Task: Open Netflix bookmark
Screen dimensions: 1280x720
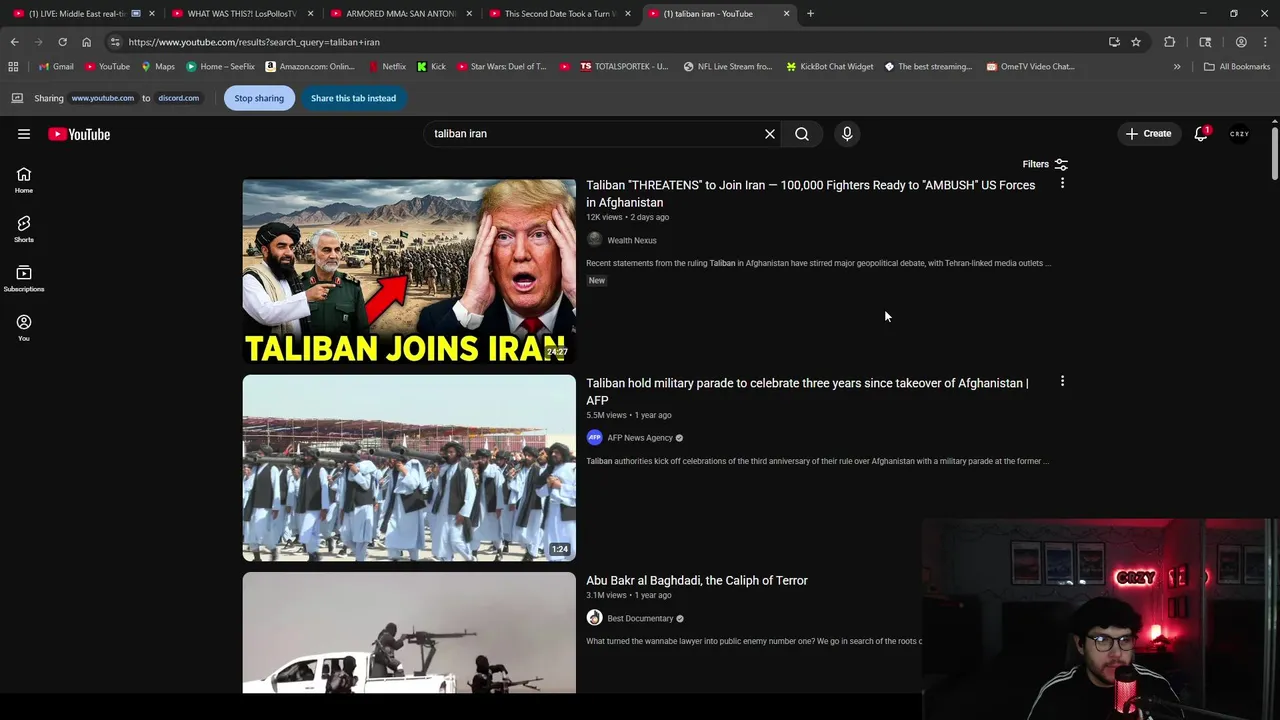Action: [x=387, y=67]
